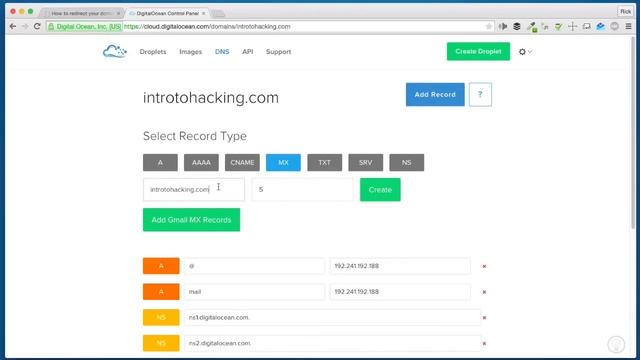
Task: Select the AAAA record type
Action: click(x=201, y=162)
